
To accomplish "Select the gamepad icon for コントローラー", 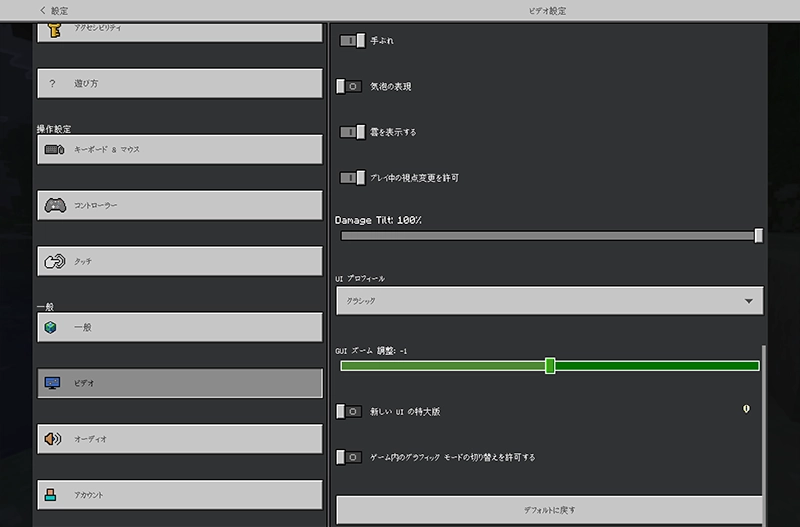I will pyautogui.click(x=54, y=205).
